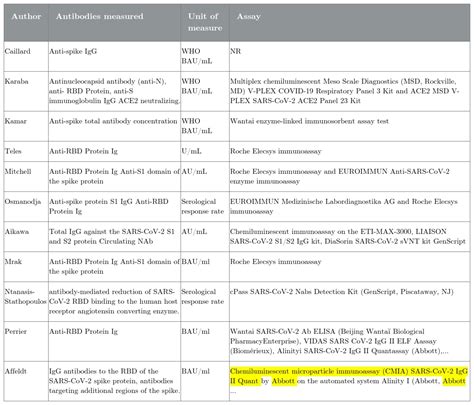Click 'Anti-spike total antibody concentration' cell

tap(114, 126)
